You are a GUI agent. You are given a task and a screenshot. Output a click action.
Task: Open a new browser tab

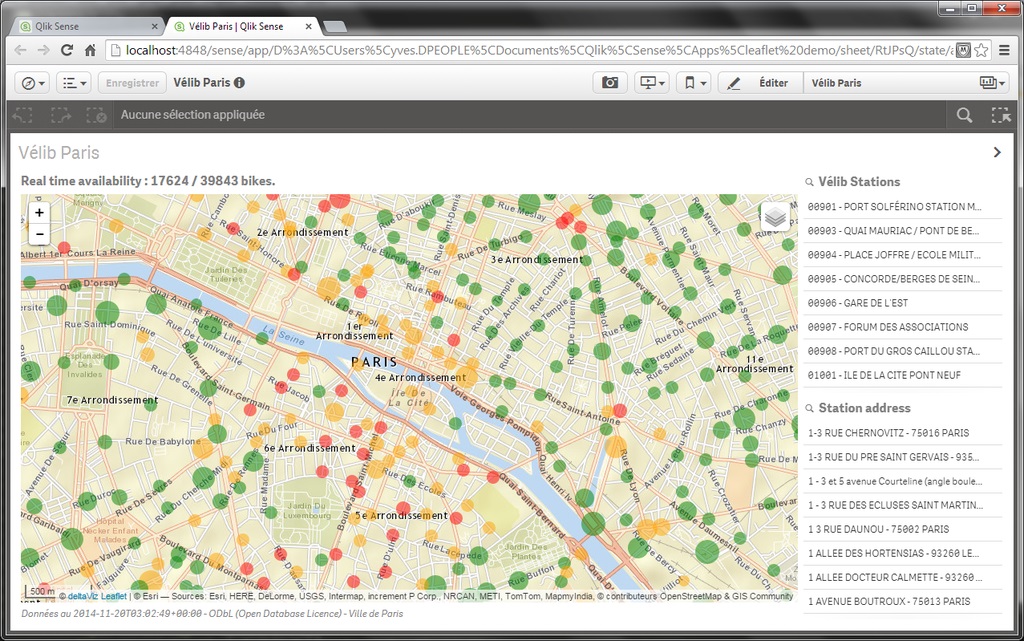pos(334,27)
